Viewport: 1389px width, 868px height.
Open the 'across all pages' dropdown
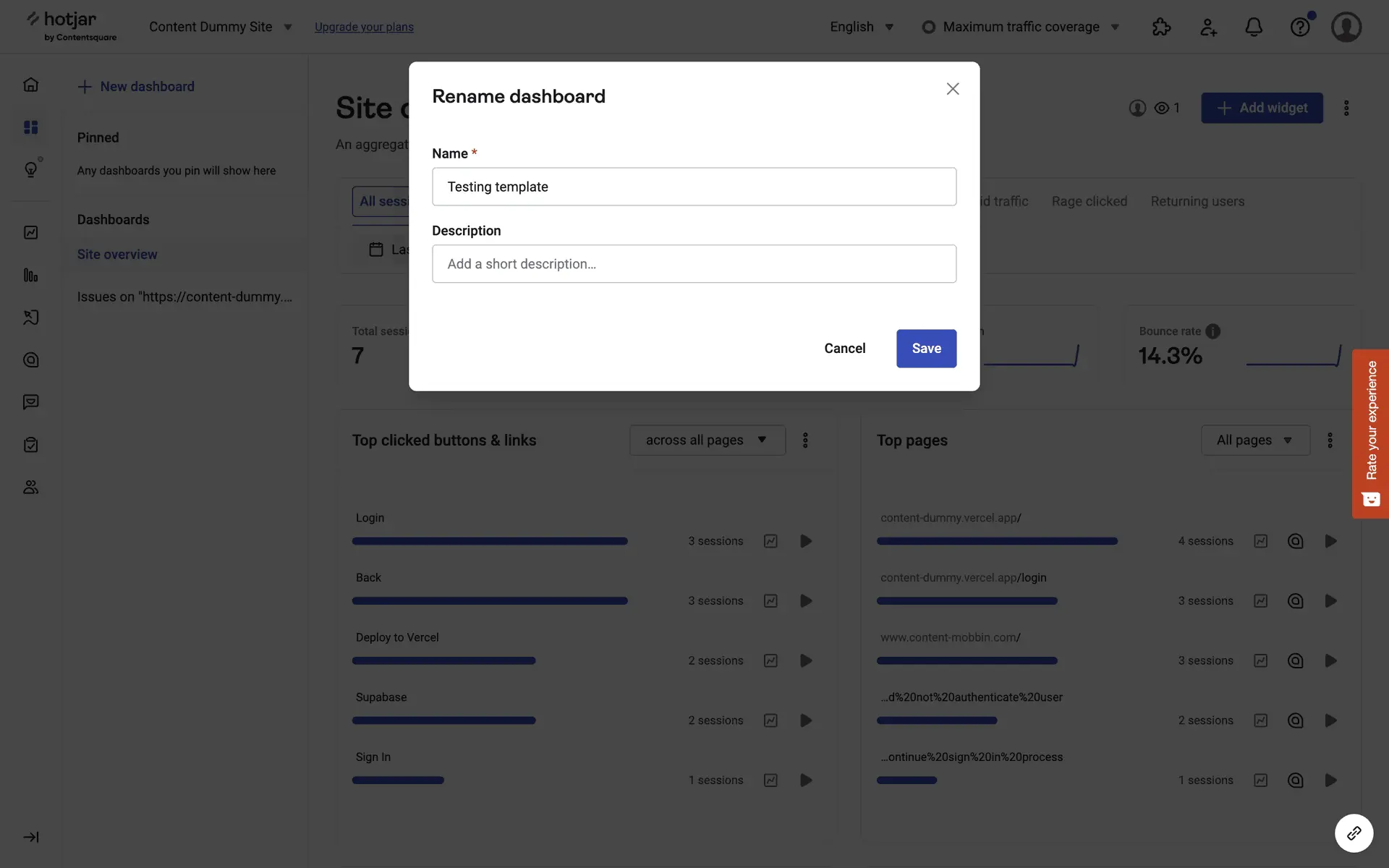(707, 440)
